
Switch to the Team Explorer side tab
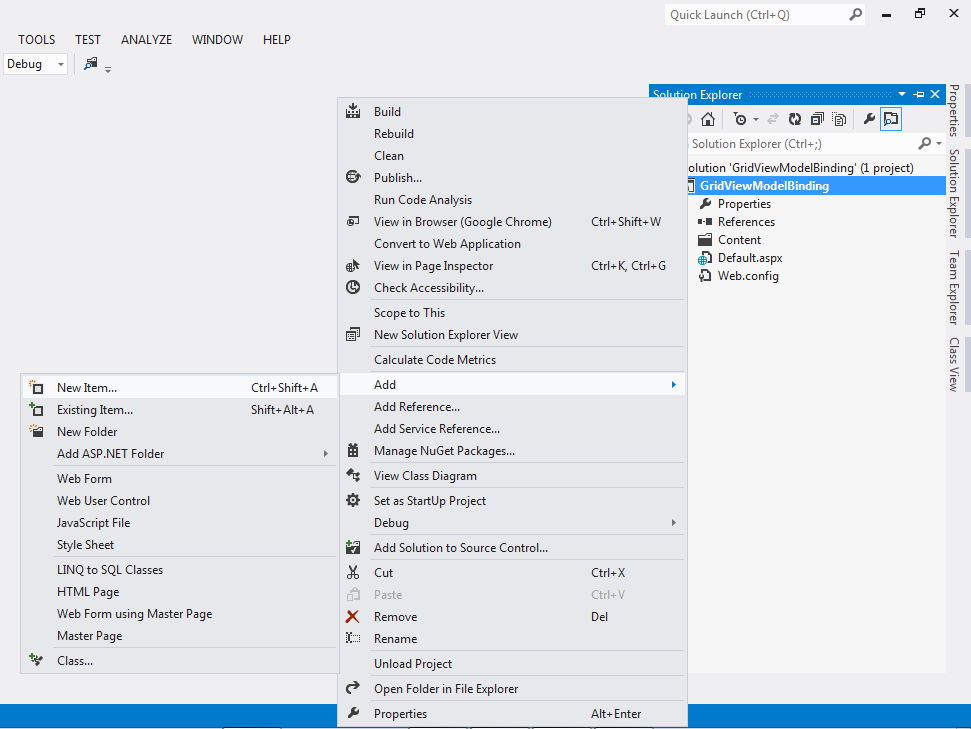[x=954, y=287]
